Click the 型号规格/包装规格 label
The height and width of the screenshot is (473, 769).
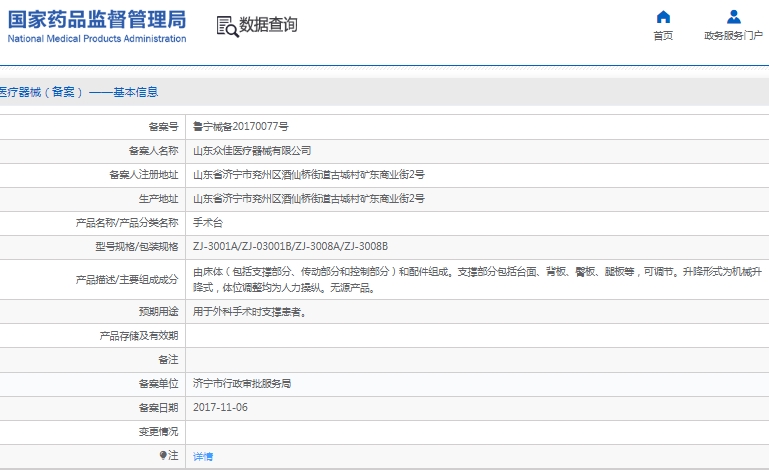point(137,247)
